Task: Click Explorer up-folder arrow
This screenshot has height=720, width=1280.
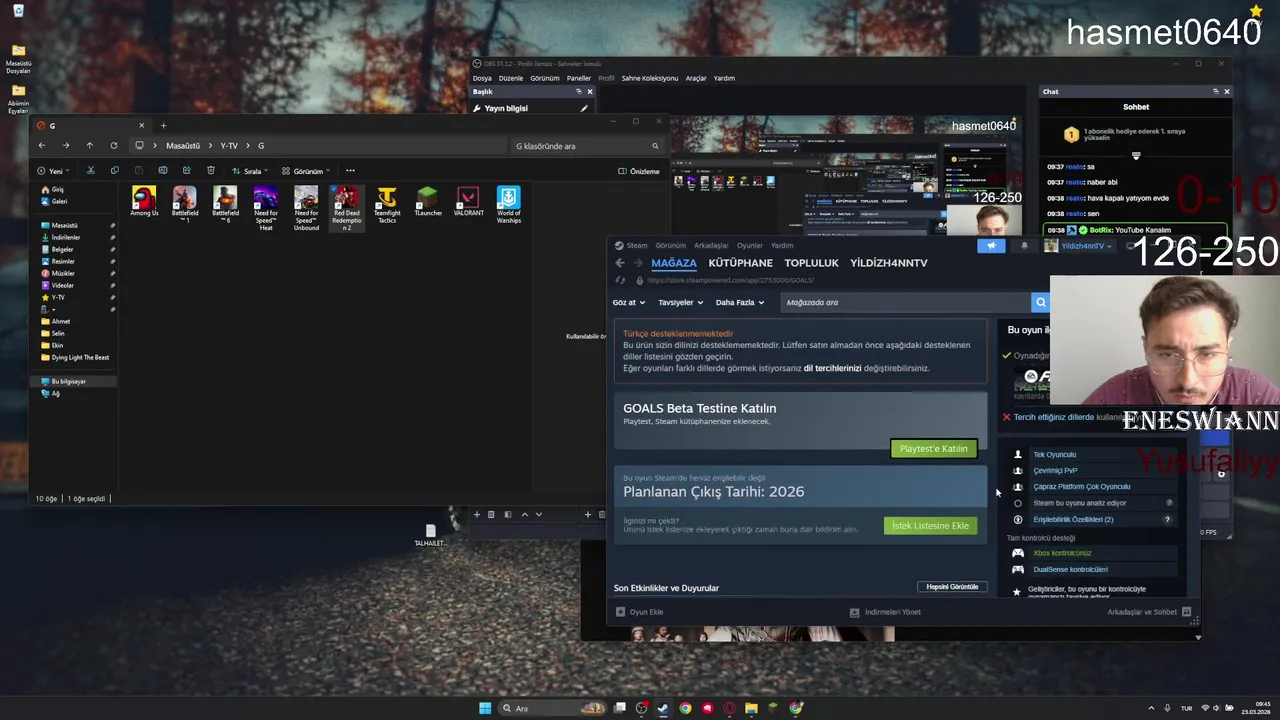Action: click(x=89, y=146)
